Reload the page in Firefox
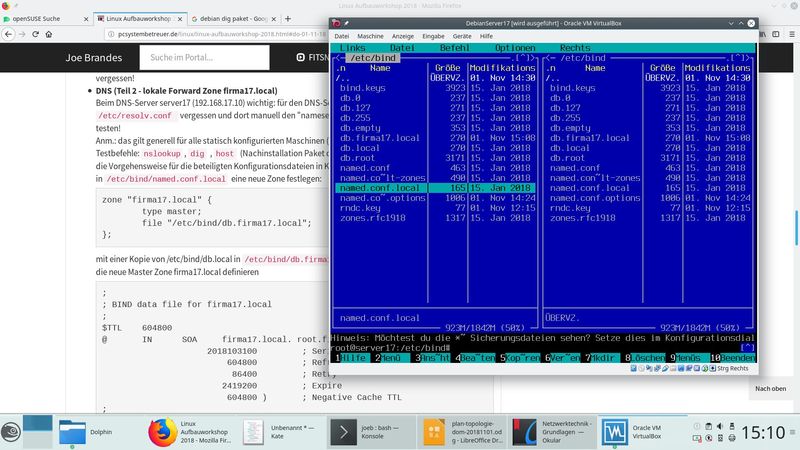This screenshot has height=450, width=800. [35, 34]
